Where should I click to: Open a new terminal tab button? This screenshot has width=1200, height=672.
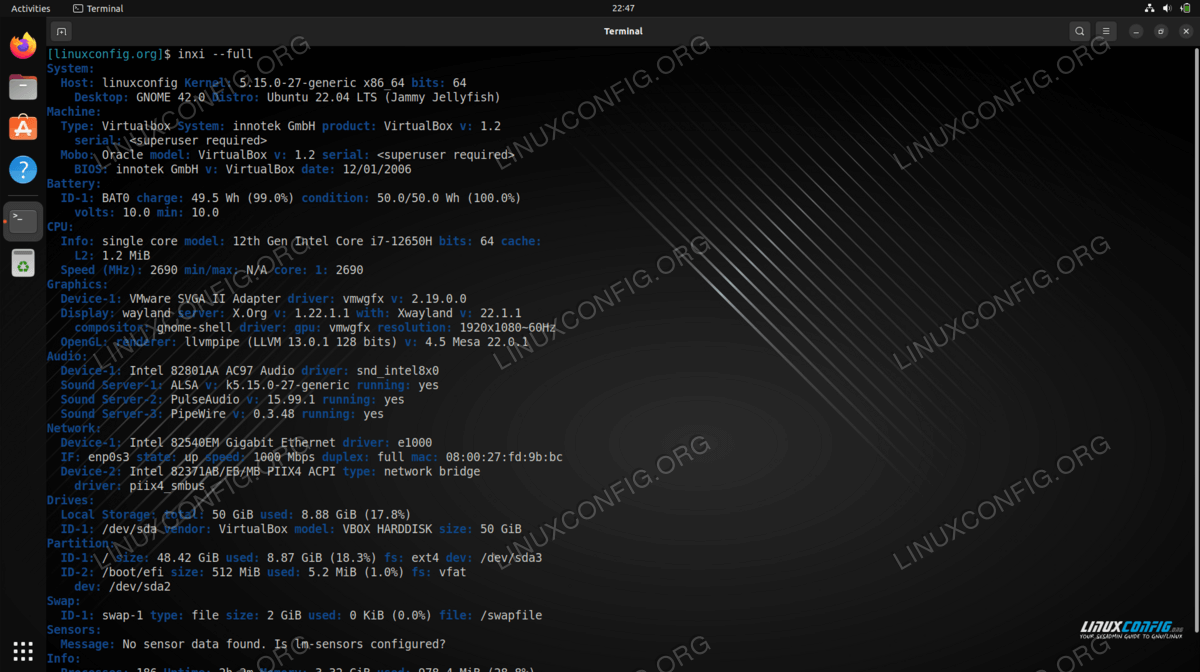point(61,31)
